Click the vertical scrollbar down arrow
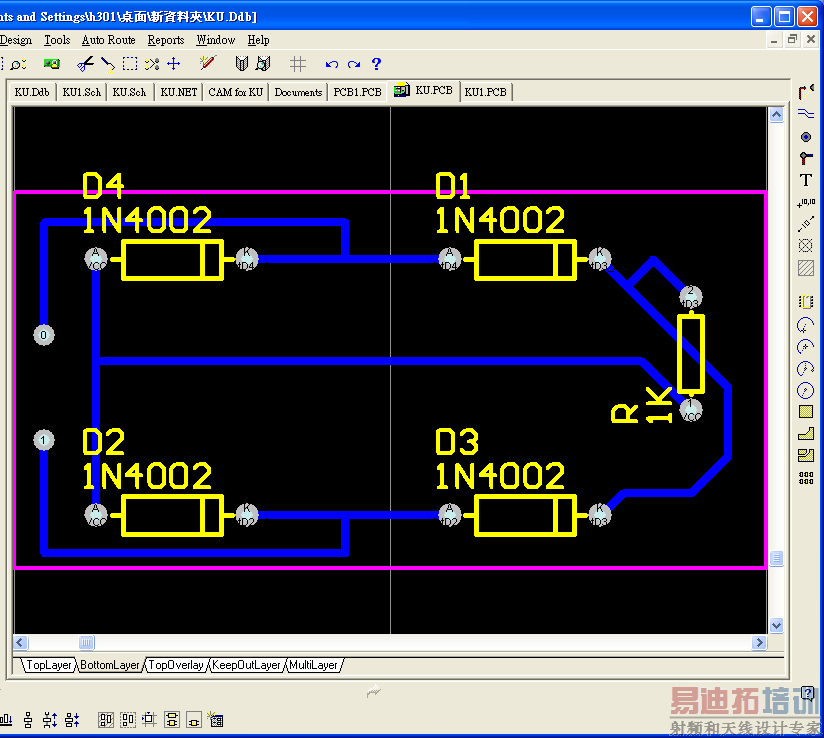 coord(776,626)
